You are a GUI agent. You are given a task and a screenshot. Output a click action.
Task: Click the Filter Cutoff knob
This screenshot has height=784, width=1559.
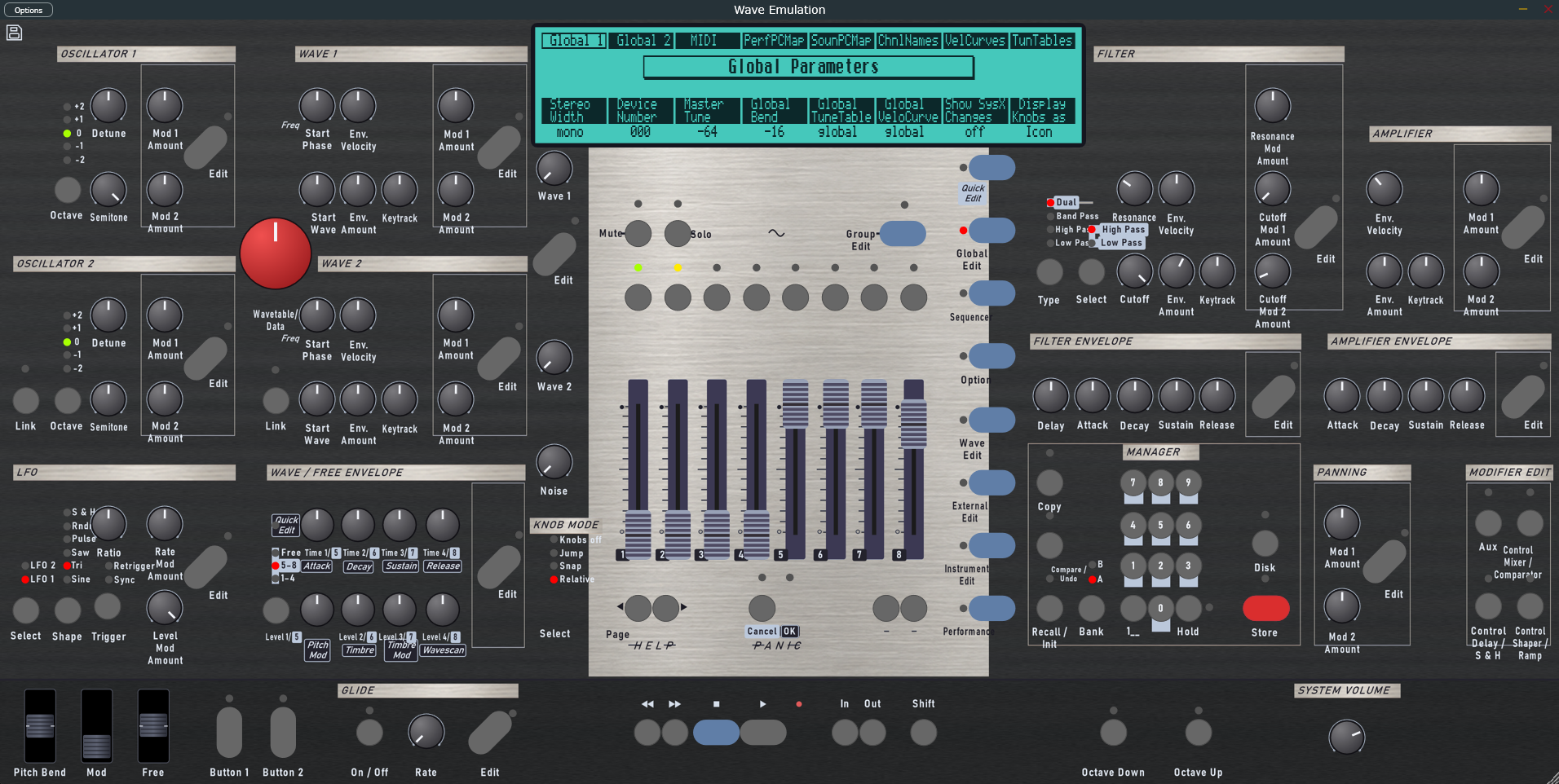coord(1134,271)
